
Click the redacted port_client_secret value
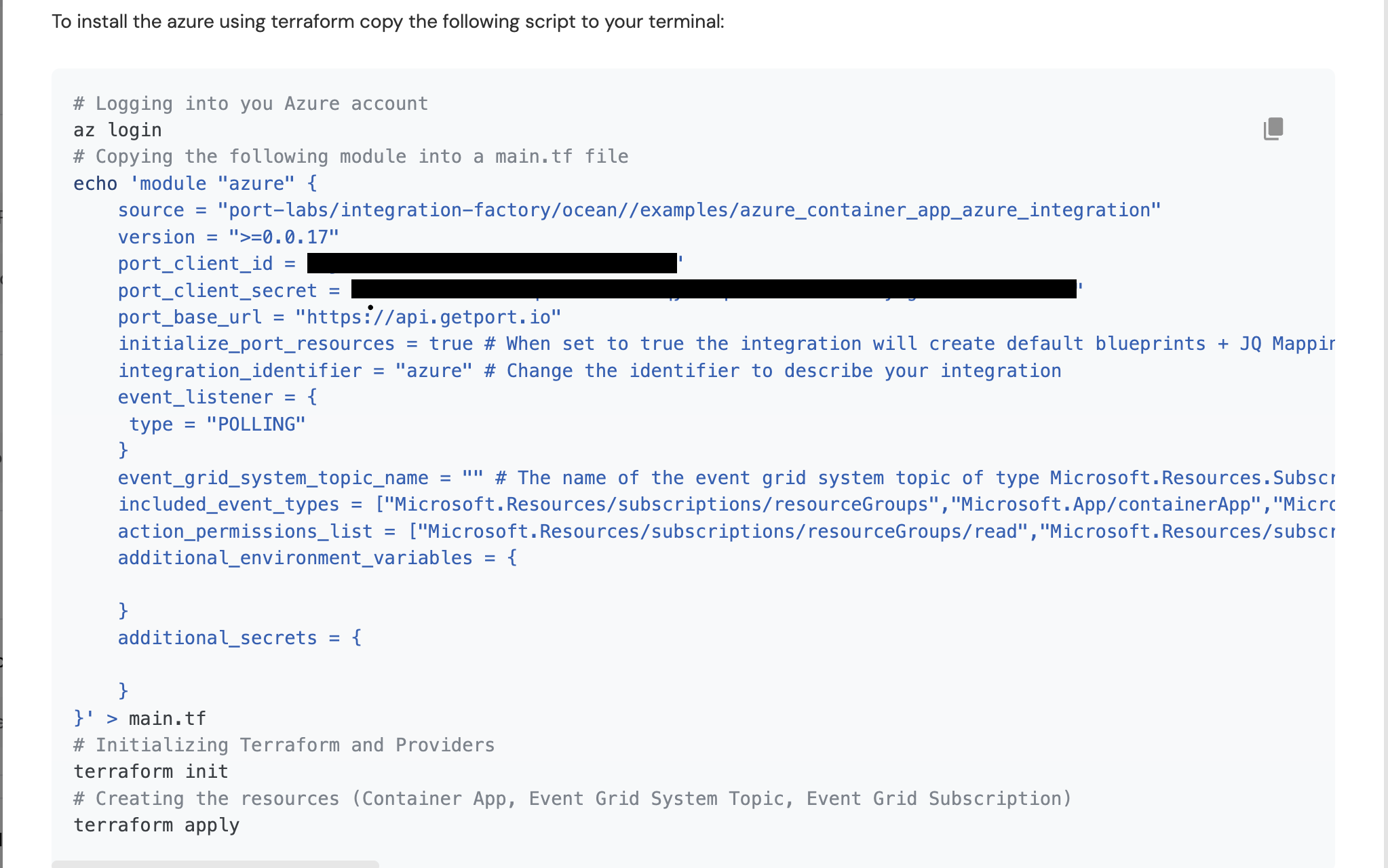(x=713, y=290)
